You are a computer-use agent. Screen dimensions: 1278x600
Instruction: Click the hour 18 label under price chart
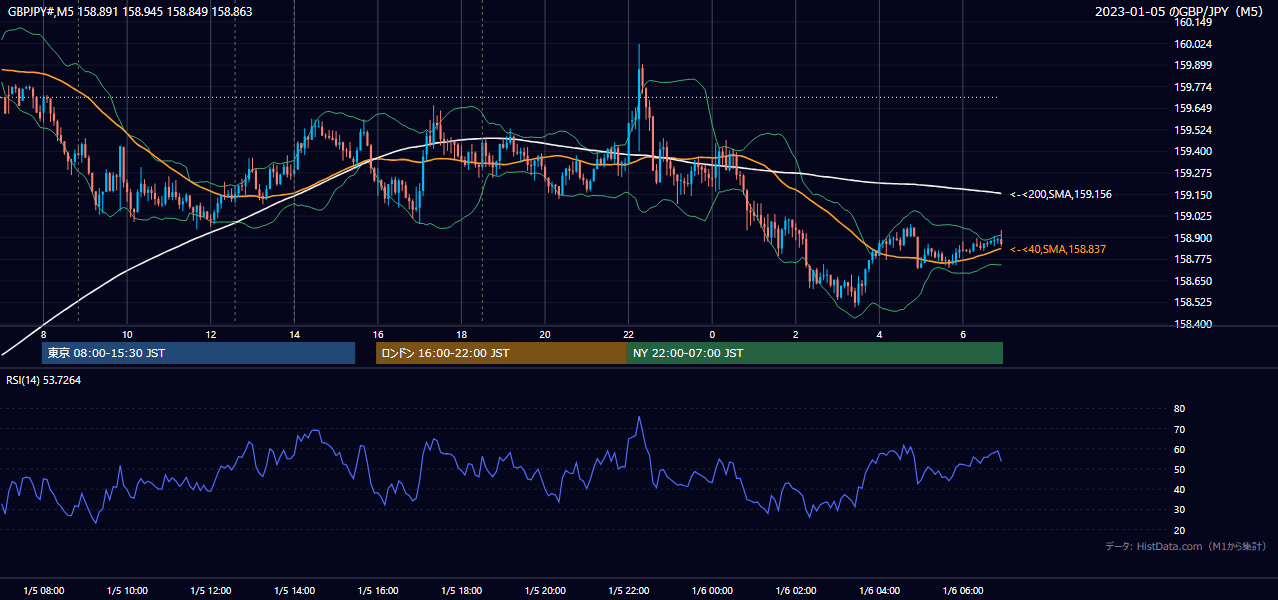click(x=461, y=334)
